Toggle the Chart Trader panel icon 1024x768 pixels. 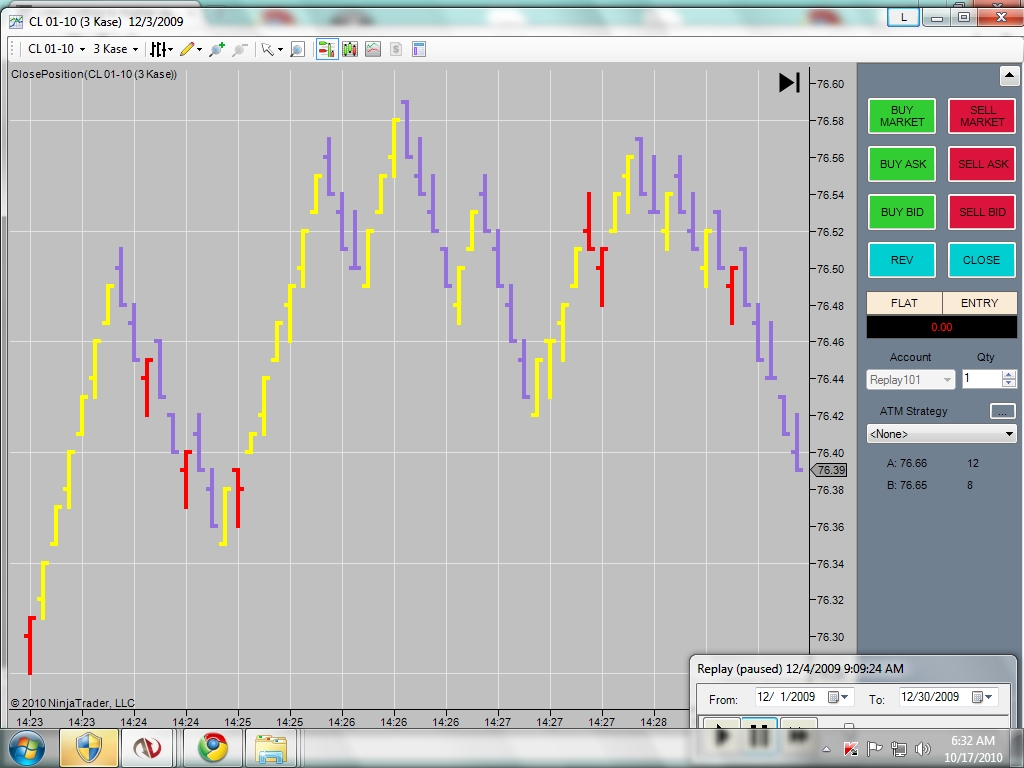point(327,49)
